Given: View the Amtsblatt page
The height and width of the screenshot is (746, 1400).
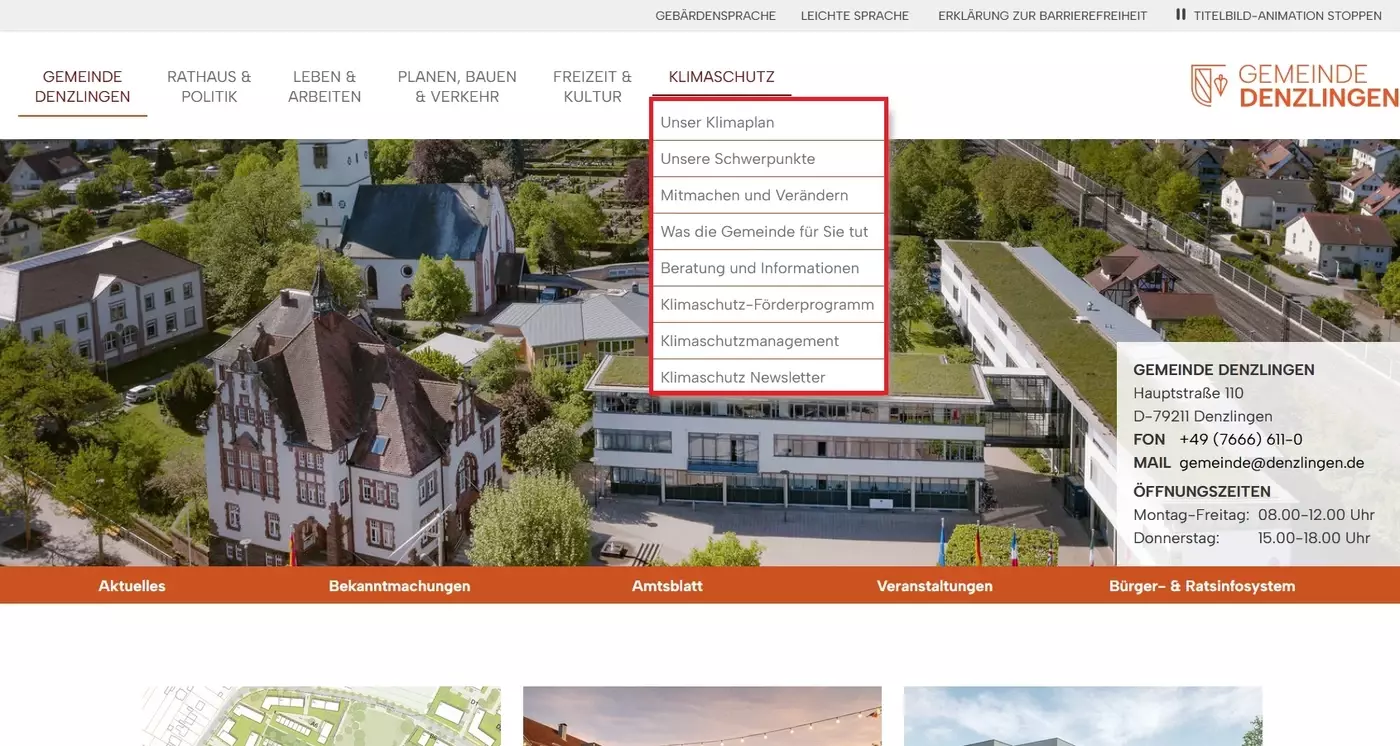Looking at the screenshot, I should 667,586.
